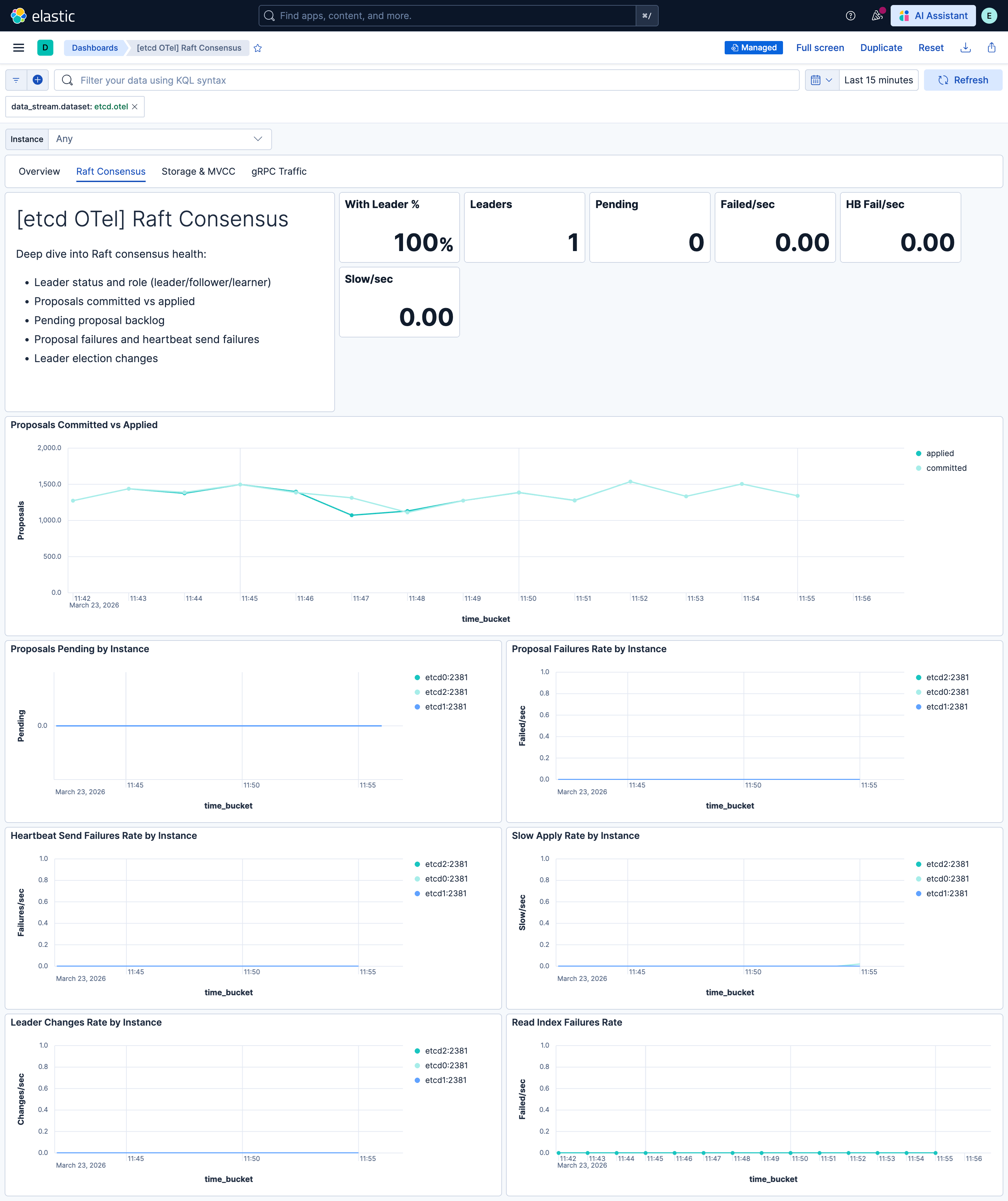Click Slow Apply Rate by Instance title
This screenshot has width=1008, height=1201.
coord(575,836)
